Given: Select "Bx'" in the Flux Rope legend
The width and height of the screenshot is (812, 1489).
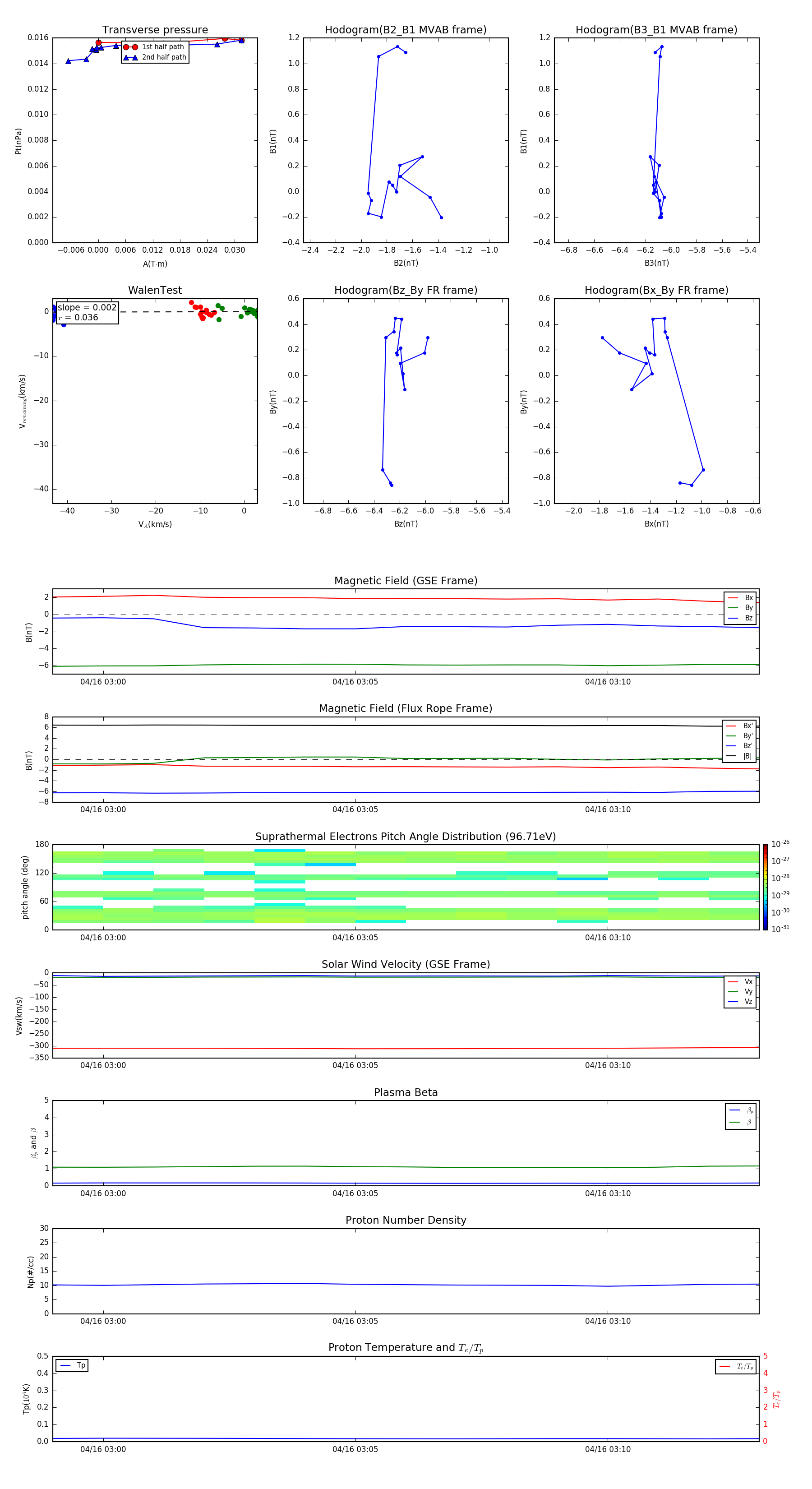Looking at the screenshot, I should (748, 726).
